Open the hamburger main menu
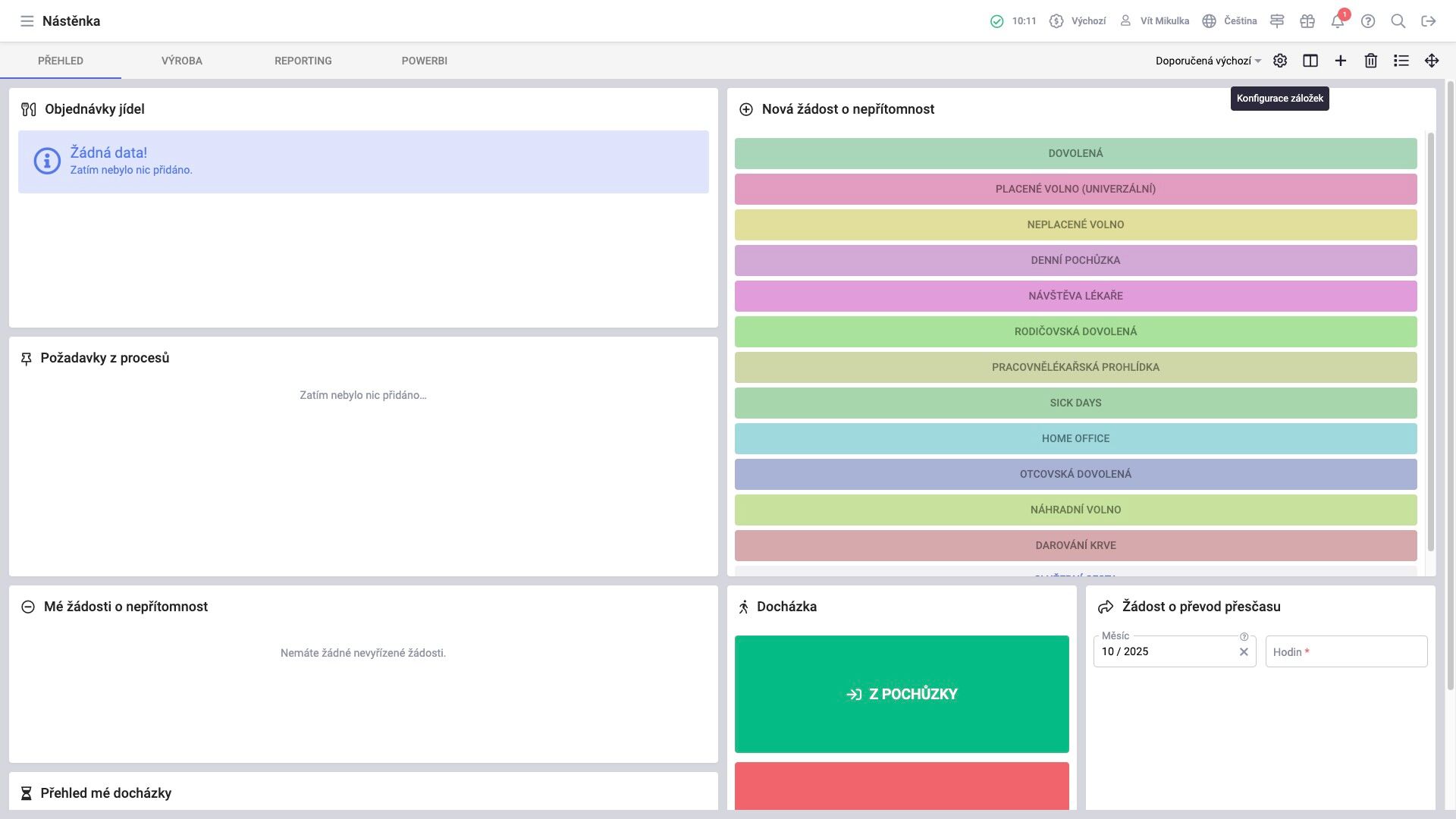The height and width of the screenshot is (819, 1456). [x=27, y=21]
